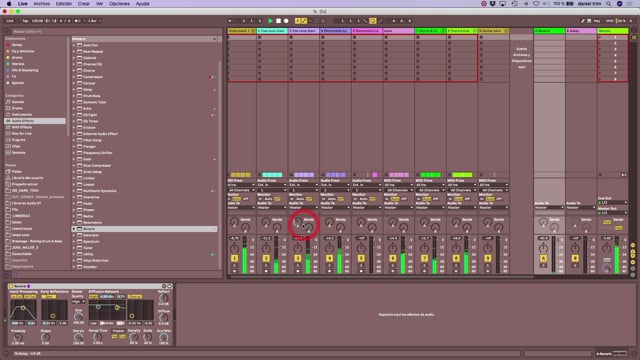Open the Ver menu
The image size is (640, 360).
99,4
